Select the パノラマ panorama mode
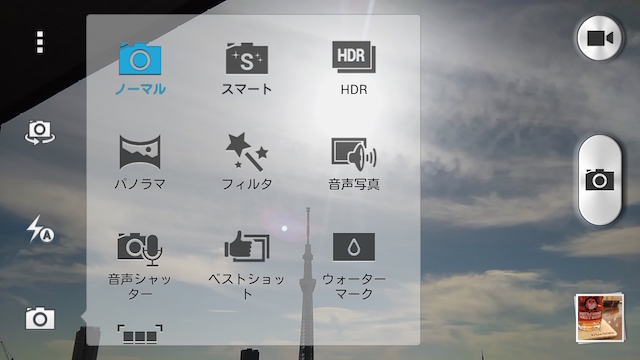The width and height of the screenshot is (640, 360). click(x=140, y=162)
